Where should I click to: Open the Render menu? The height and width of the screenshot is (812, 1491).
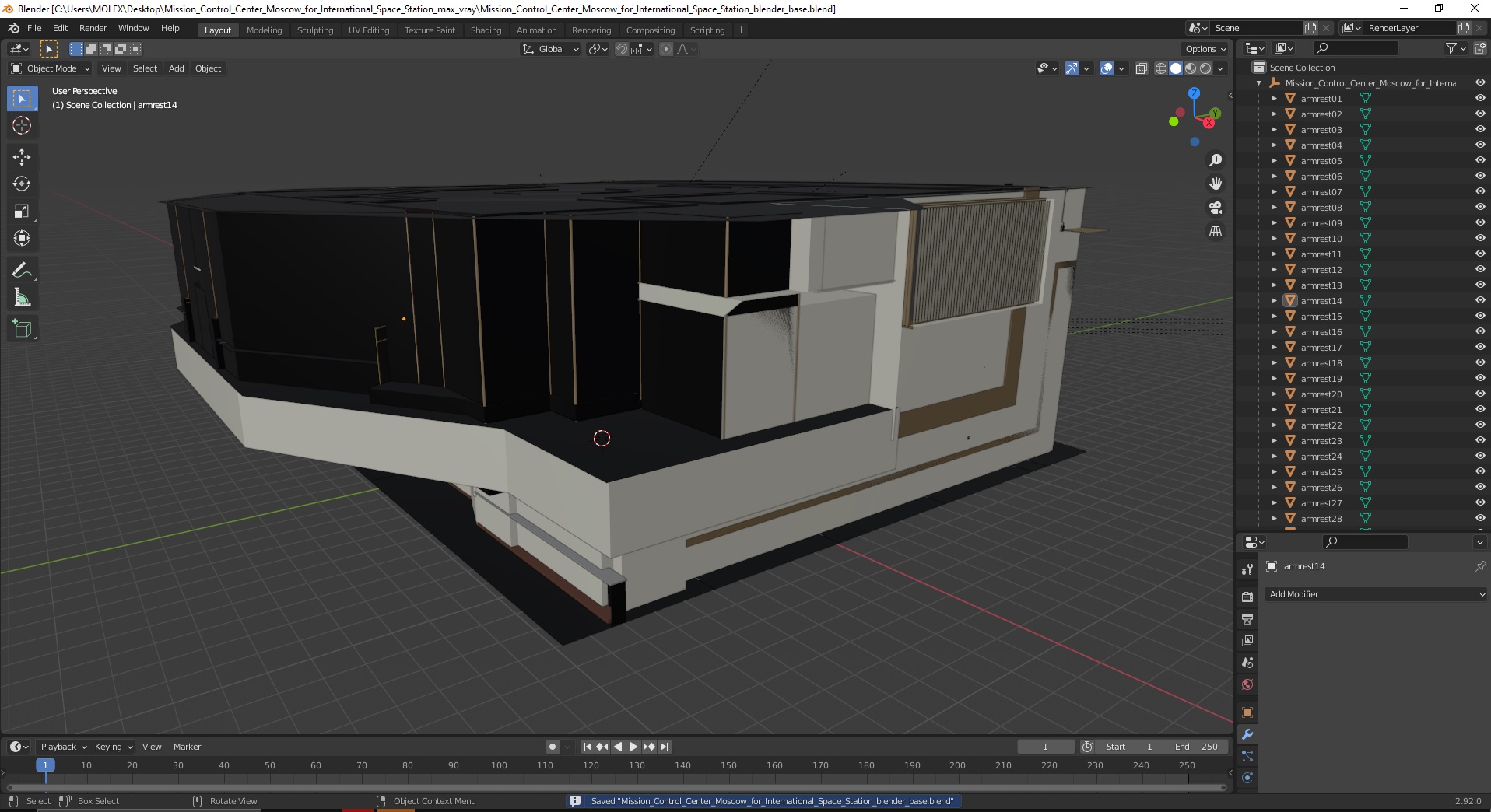pos(93,28)
